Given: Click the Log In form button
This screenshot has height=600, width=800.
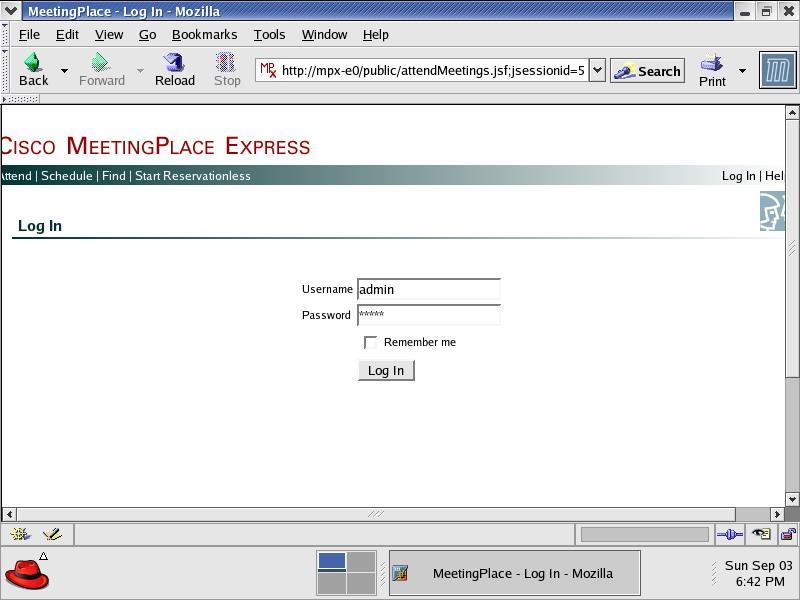Looking at the screenshot, I should [386, 370].
